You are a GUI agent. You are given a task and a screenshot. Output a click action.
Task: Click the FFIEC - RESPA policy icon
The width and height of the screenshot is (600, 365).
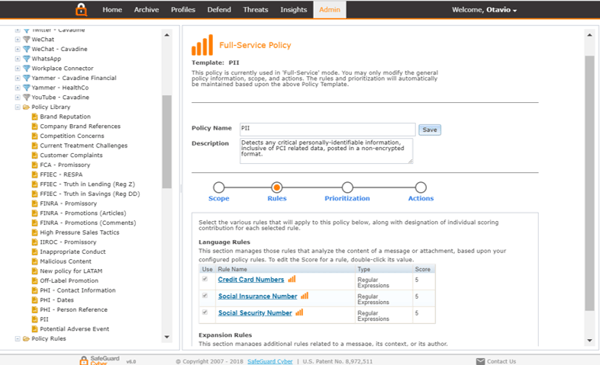pos(35,174)
